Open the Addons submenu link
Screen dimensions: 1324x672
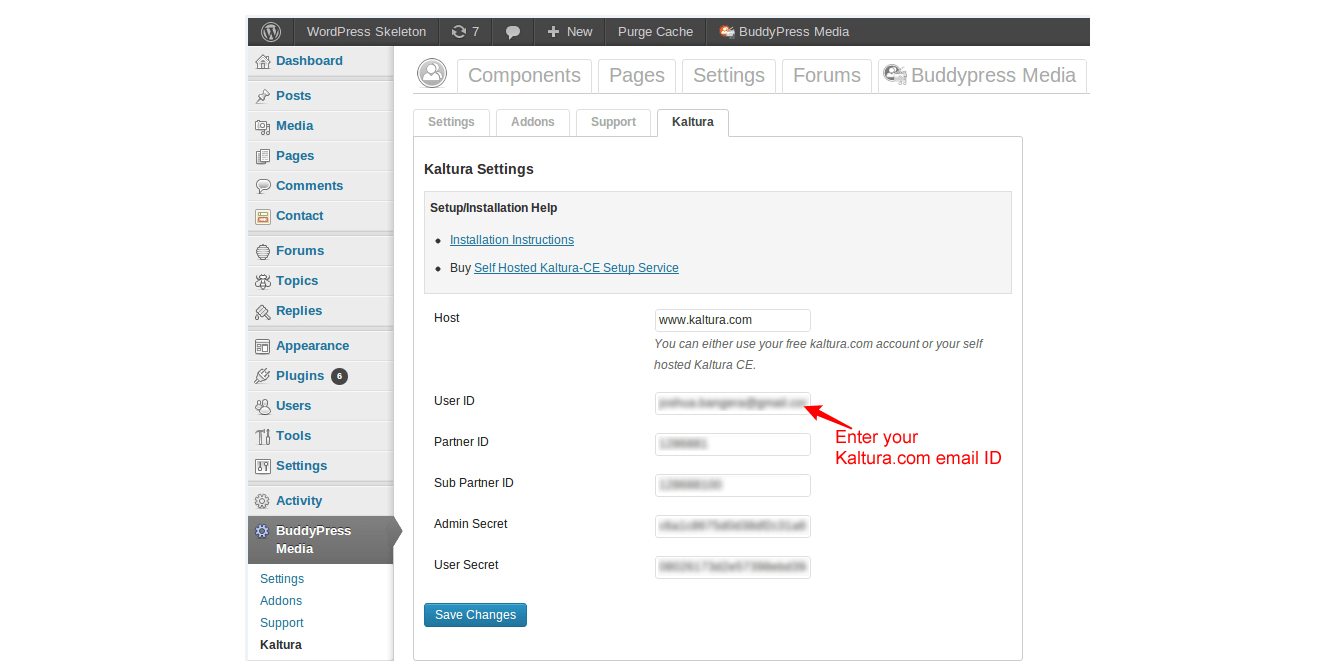tap(281, 601)
